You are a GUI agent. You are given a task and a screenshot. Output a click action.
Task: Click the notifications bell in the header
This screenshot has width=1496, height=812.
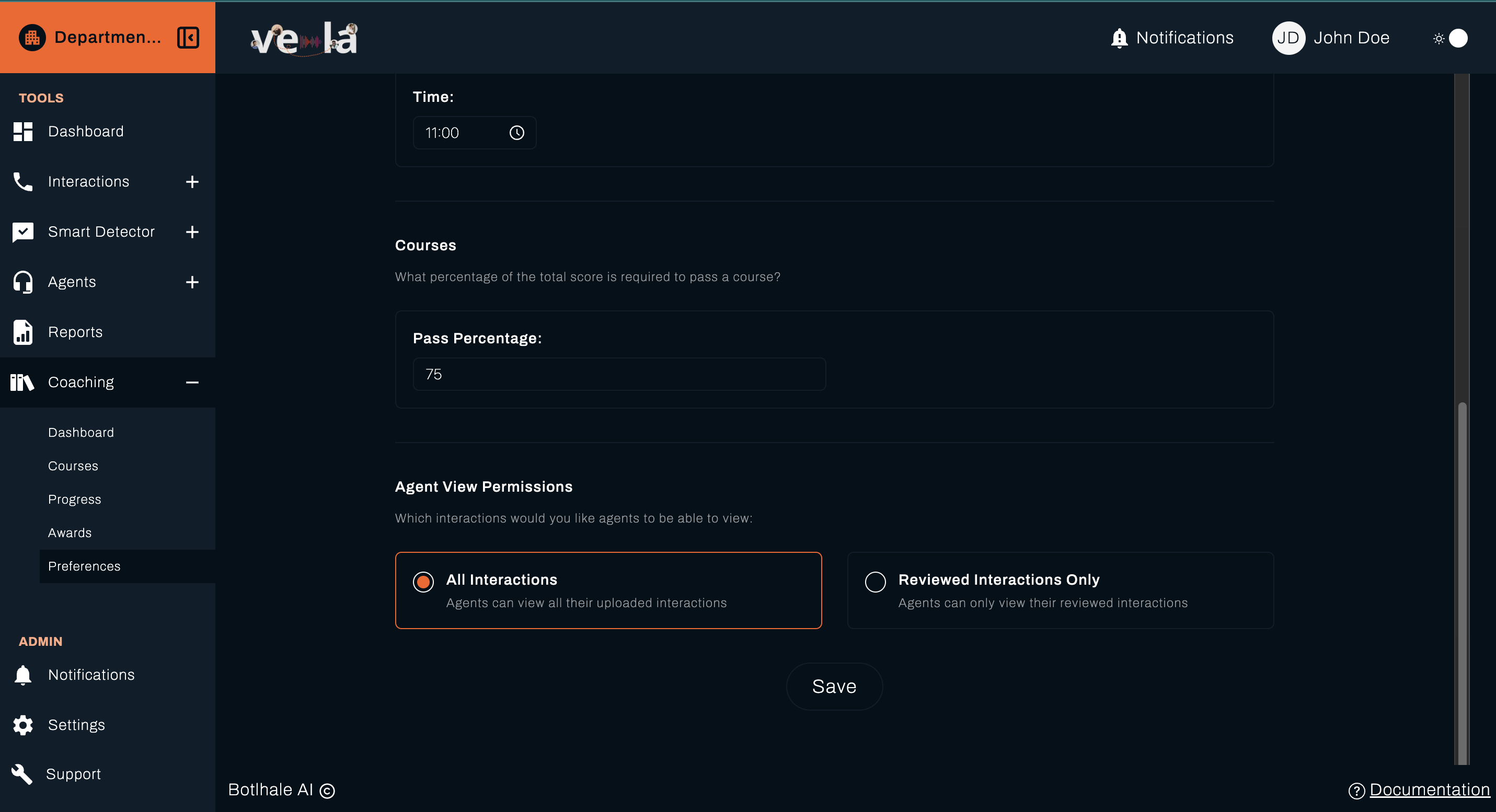coord(1119,38)
